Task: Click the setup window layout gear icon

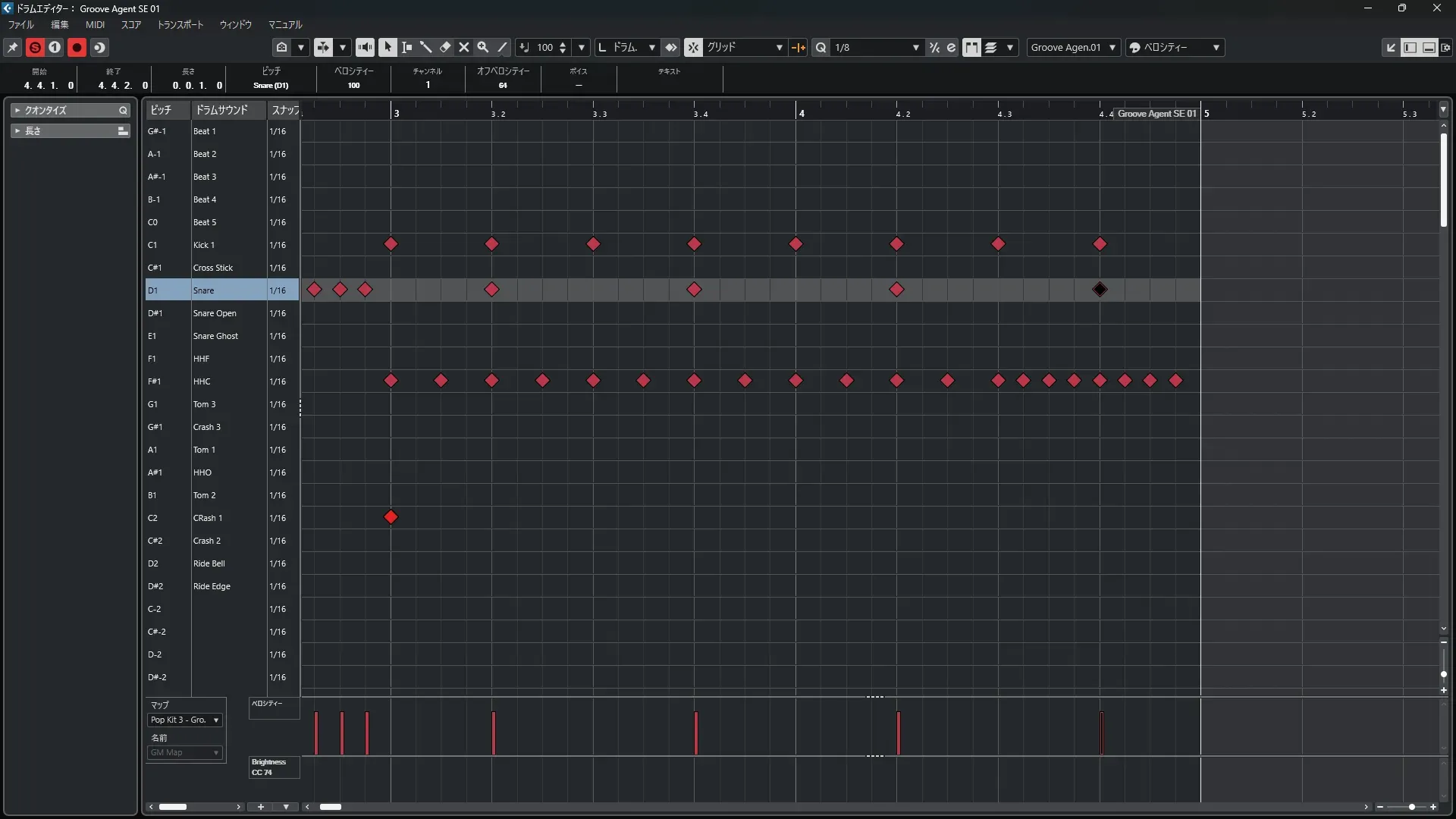Action: [x=1445, y=47]
